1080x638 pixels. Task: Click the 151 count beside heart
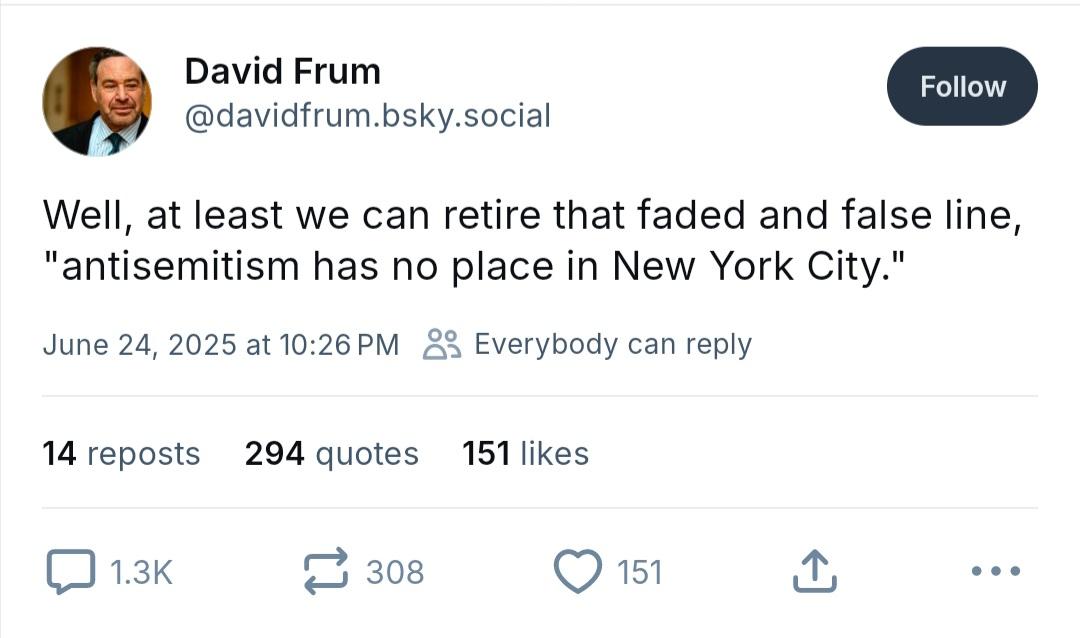[639, 573]
